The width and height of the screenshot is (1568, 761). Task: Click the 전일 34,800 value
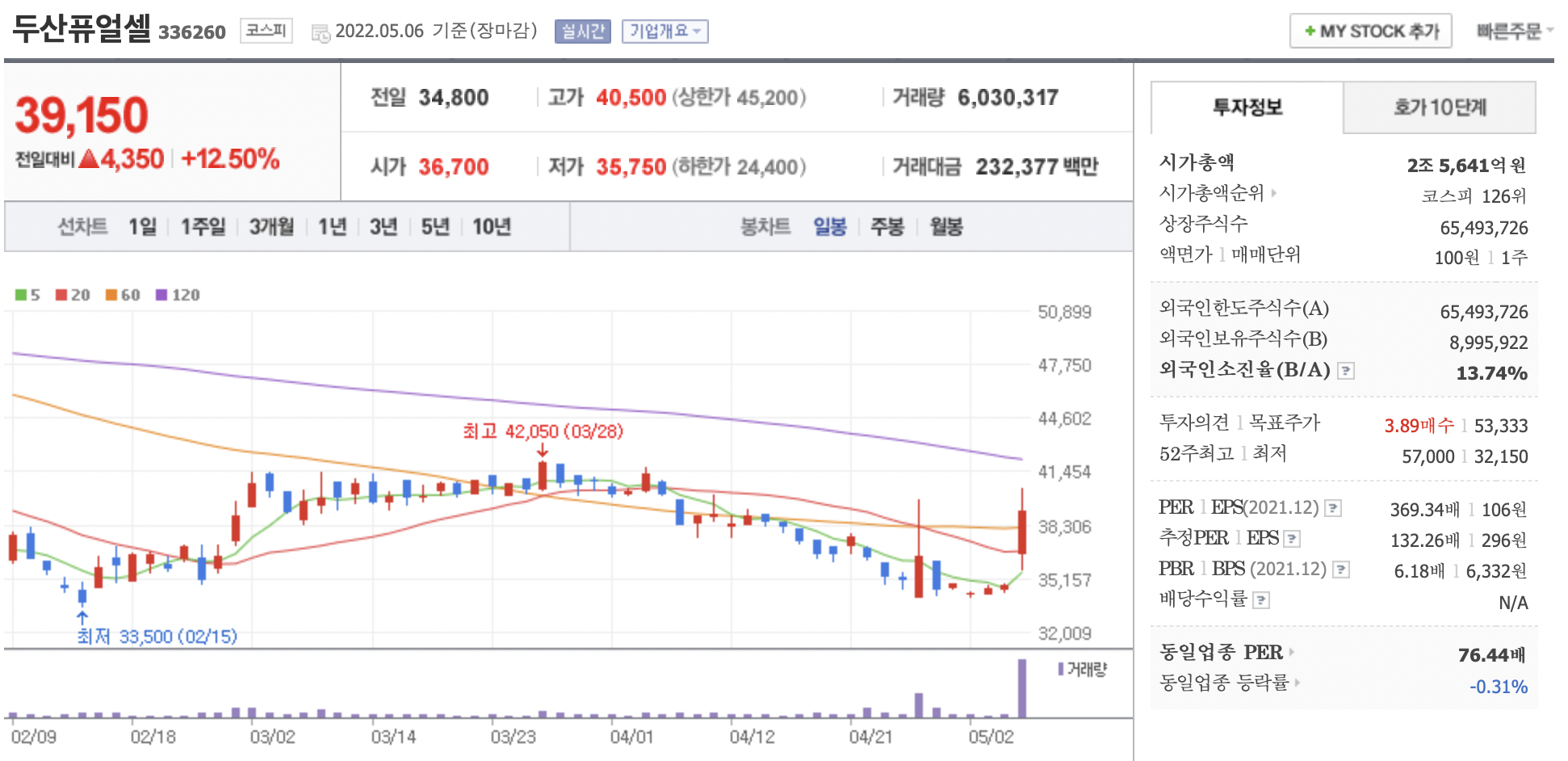[453, 98]
